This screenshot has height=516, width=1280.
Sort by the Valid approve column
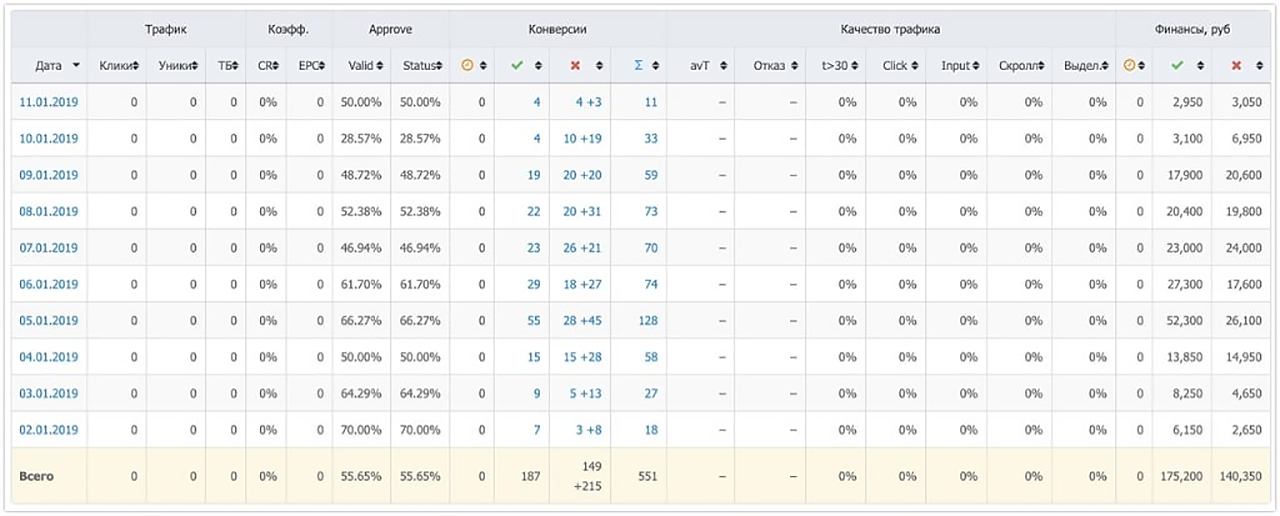click(365, 66)
